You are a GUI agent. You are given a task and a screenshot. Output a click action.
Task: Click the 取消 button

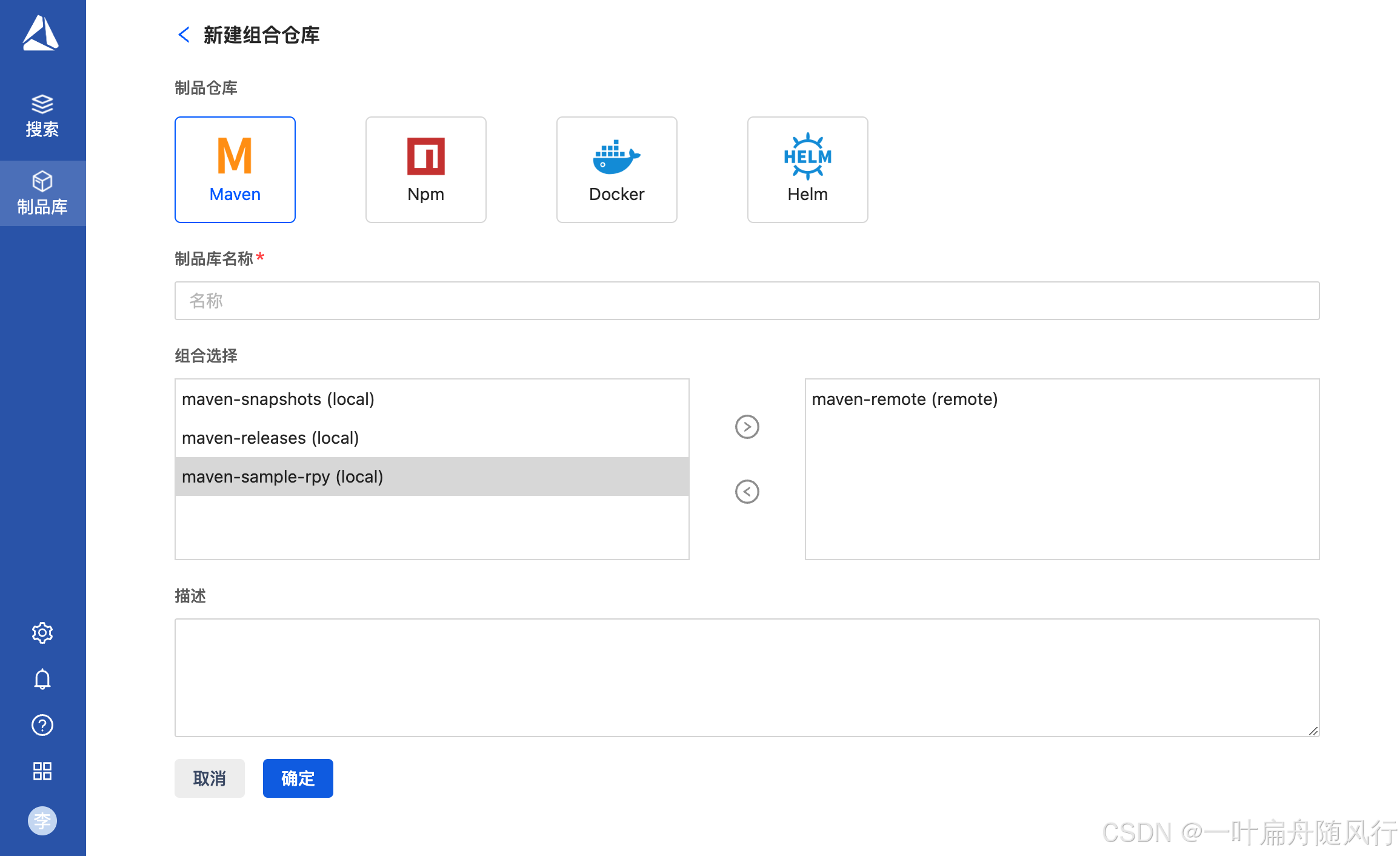coord(210,778)
